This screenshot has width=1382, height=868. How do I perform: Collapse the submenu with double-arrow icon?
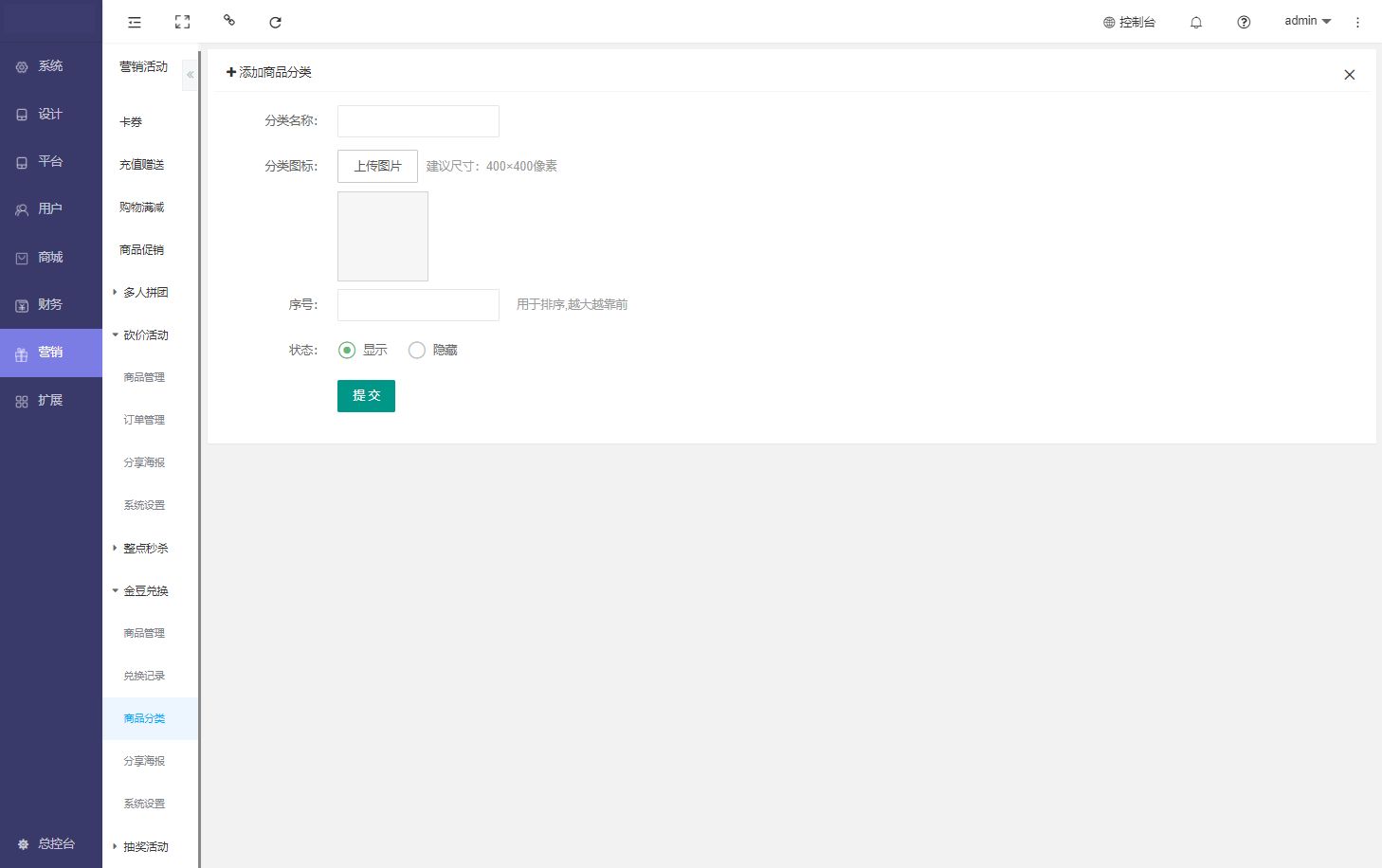(x=190, y=74)
